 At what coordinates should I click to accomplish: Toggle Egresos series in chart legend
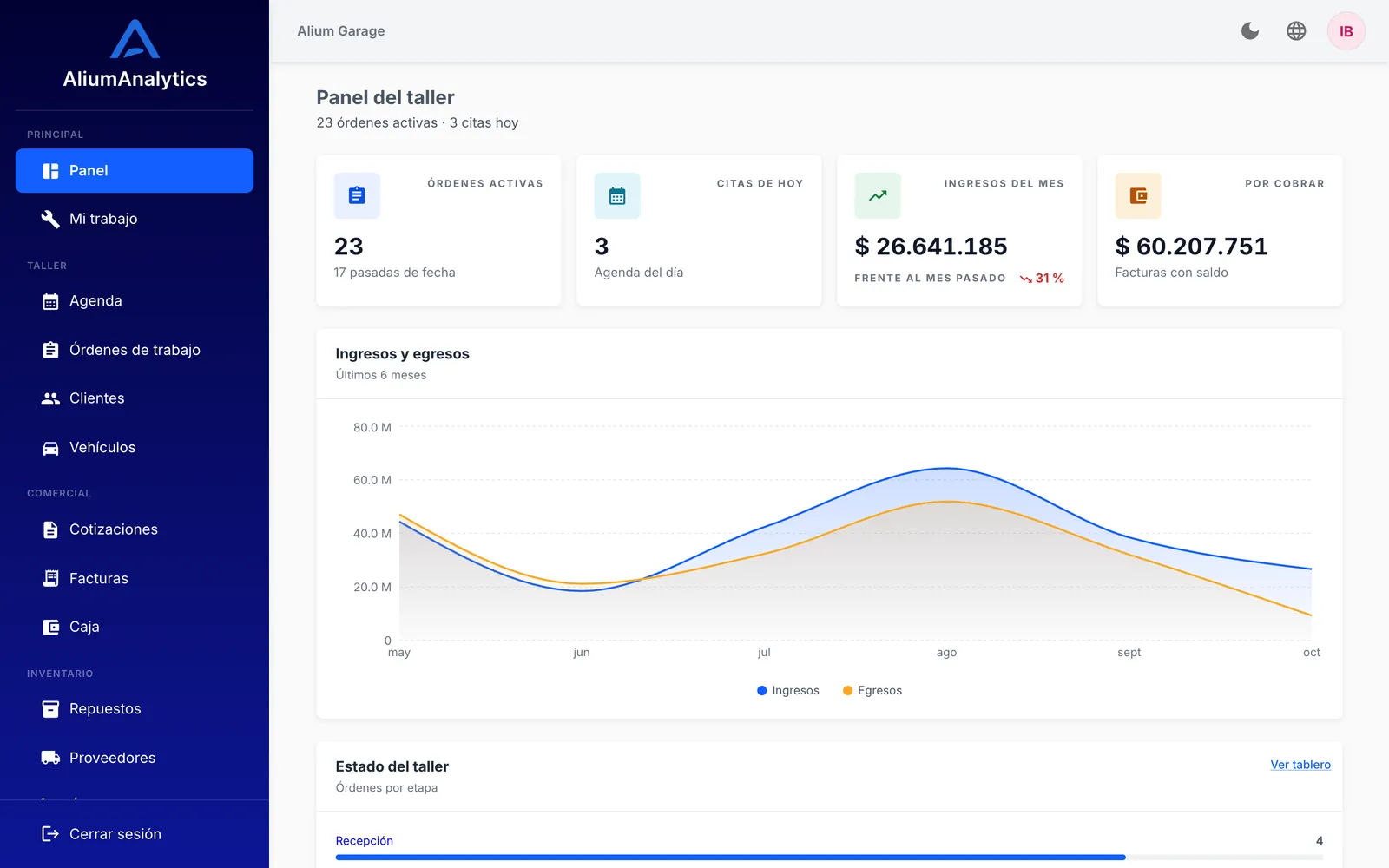point(872,691)
